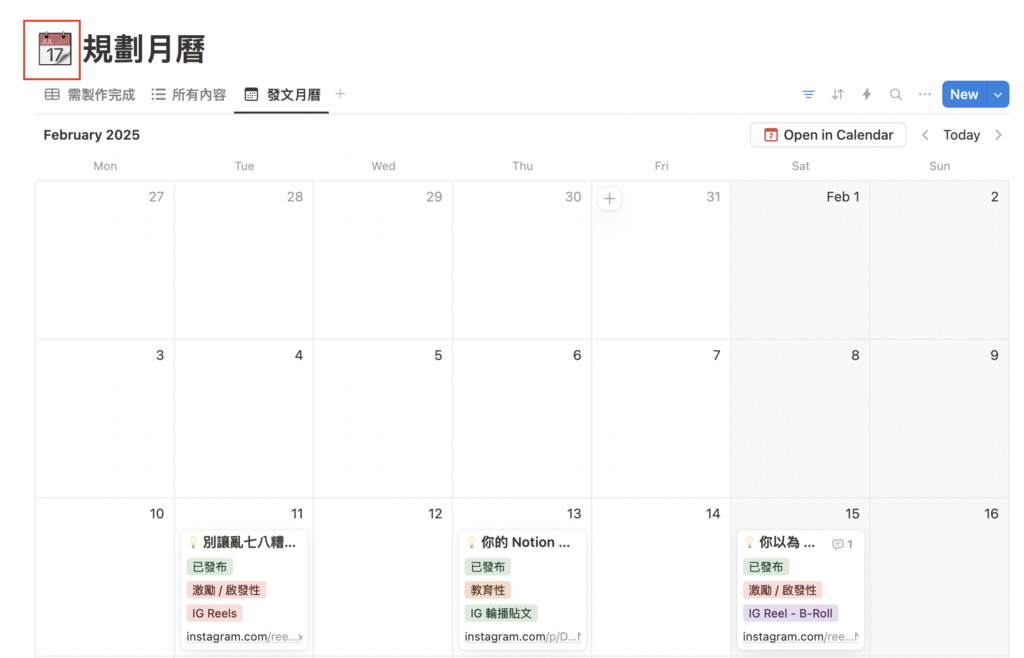This screenshot has height=658, width=1024.
Task: Click the calendar page icon beside the title
Action: pyautogui.click(x=54, y=49)
